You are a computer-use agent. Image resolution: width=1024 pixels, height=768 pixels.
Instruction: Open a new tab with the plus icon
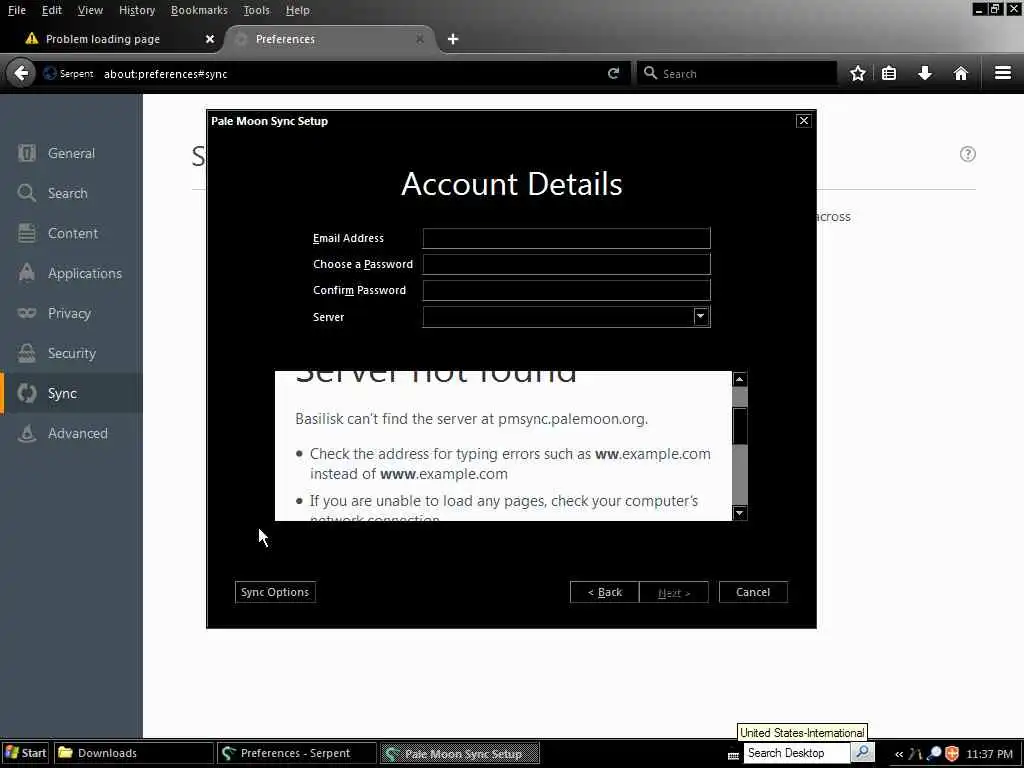453,39
